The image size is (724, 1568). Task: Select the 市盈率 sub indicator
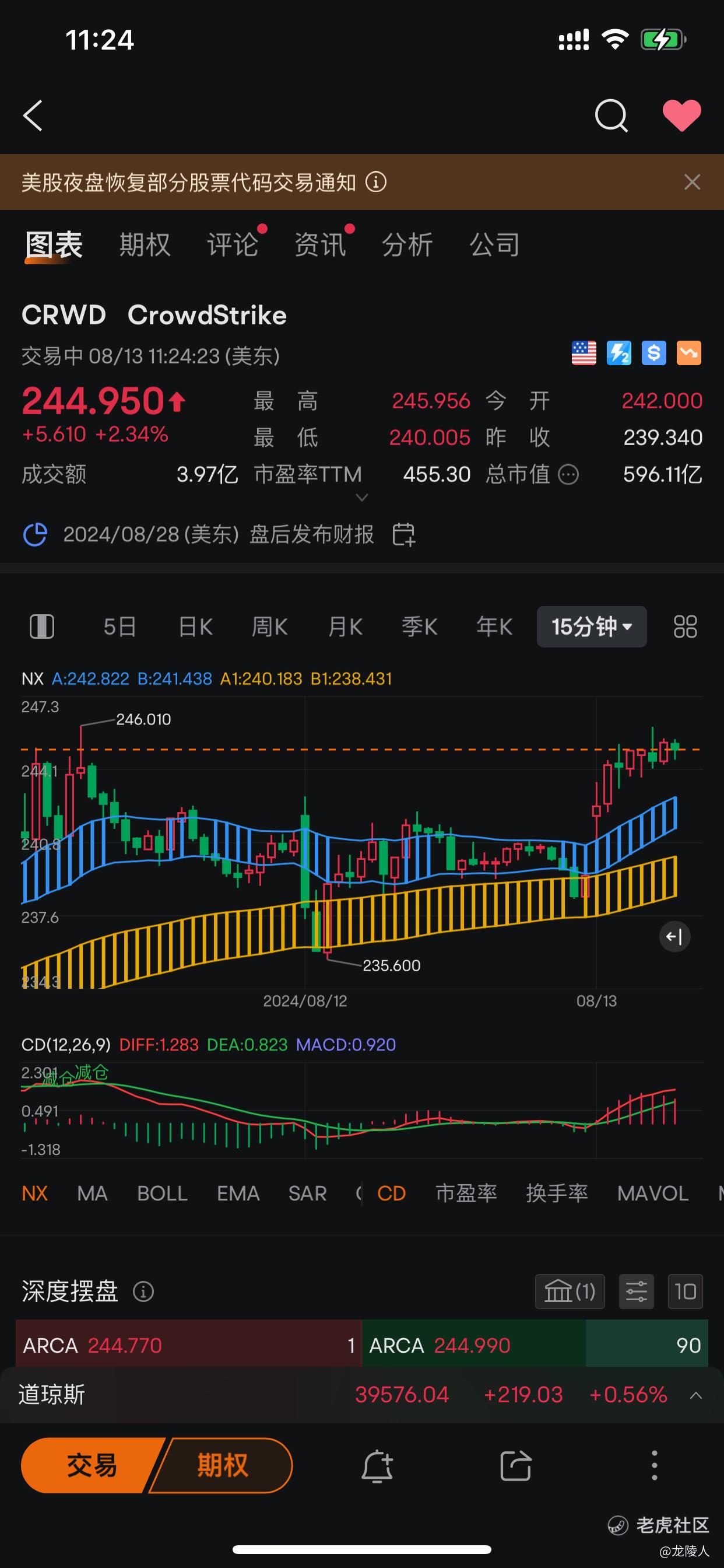click(x=466, y=1193)
